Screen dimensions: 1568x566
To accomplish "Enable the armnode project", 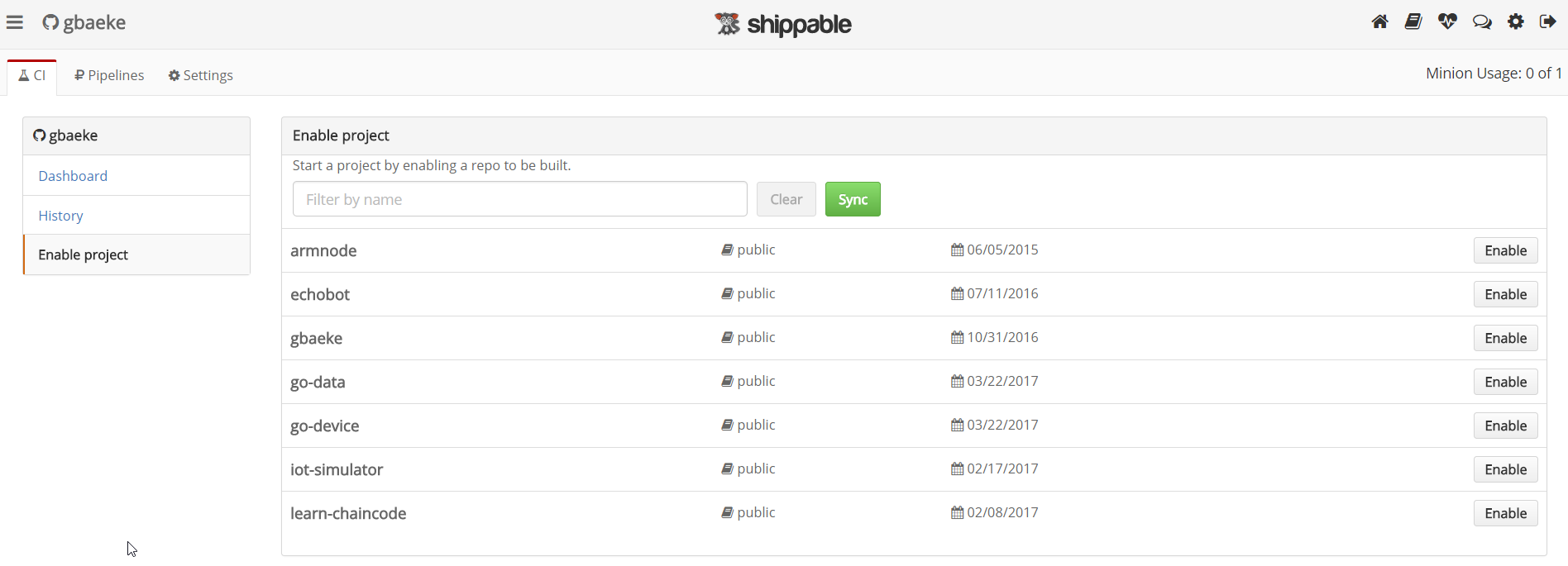I will click(x=1505, y=250).
